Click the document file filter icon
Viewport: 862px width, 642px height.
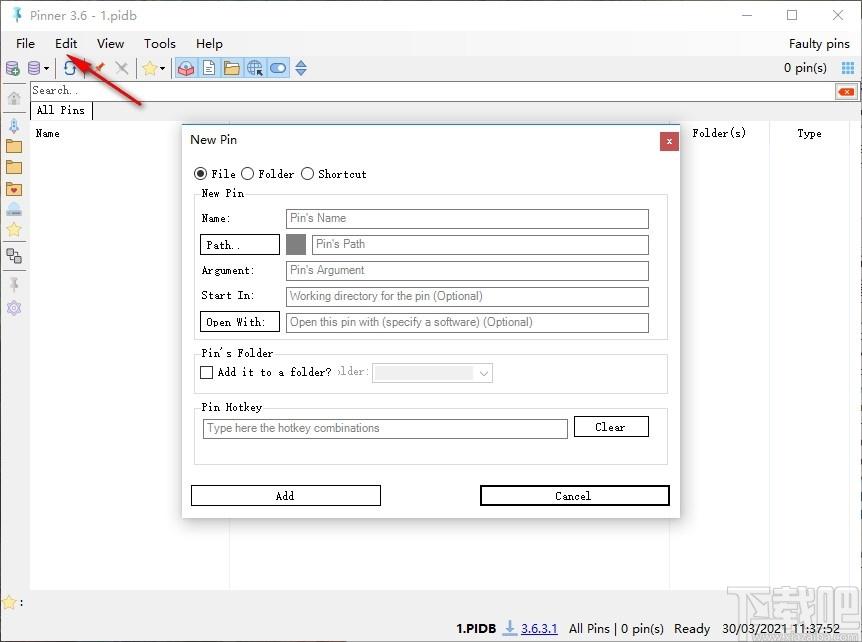click(x=209, y=68)
